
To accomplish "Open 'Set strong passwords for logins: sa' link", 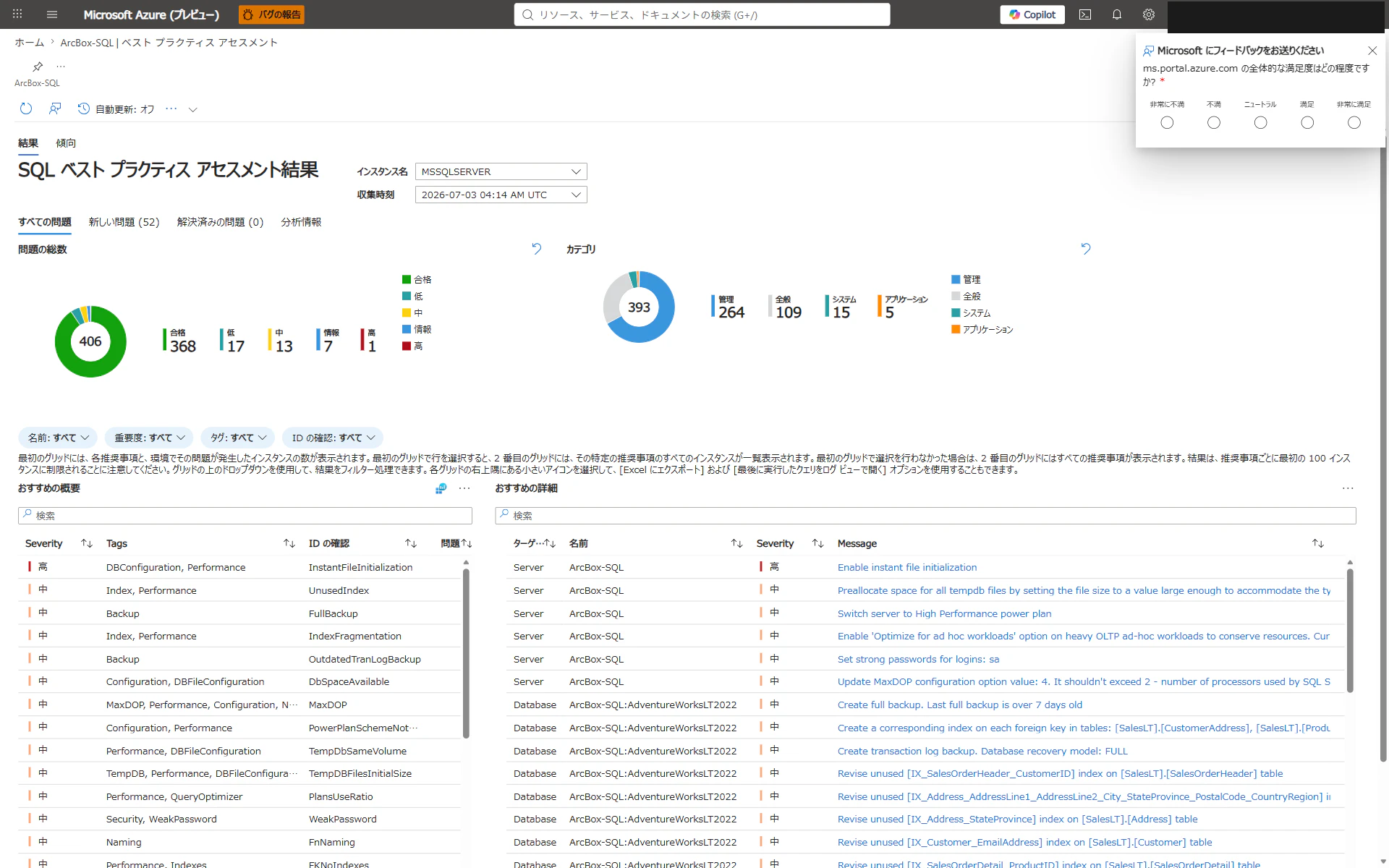I will tap(918, 659).
